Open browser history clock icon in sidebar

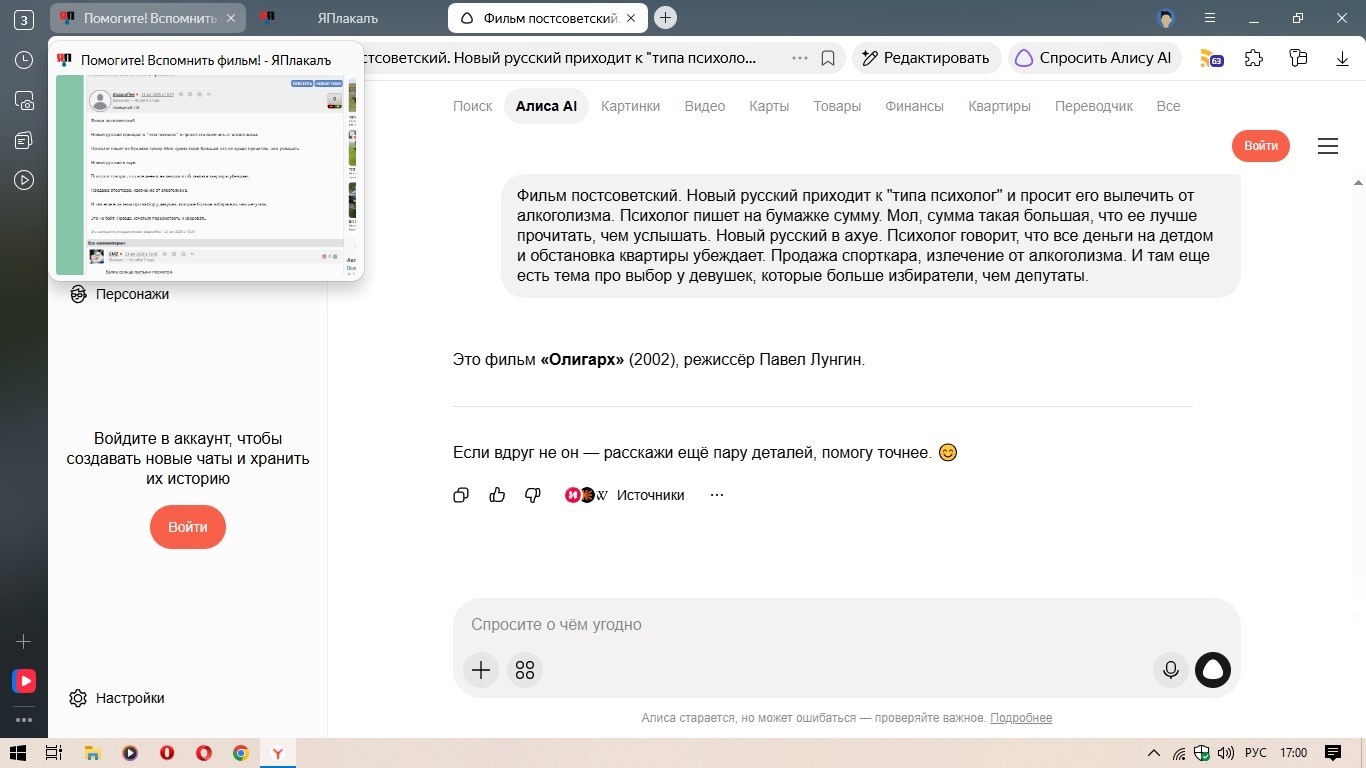pyautogui.click(x=24, y=60)
